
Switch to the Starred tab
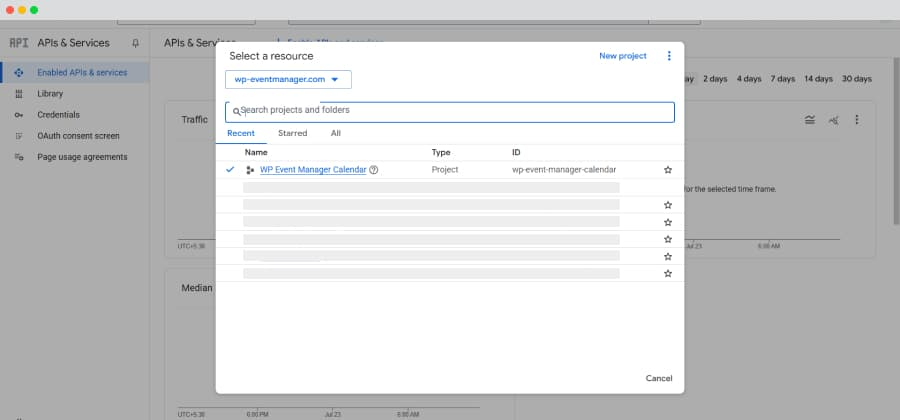coord(293,133)
